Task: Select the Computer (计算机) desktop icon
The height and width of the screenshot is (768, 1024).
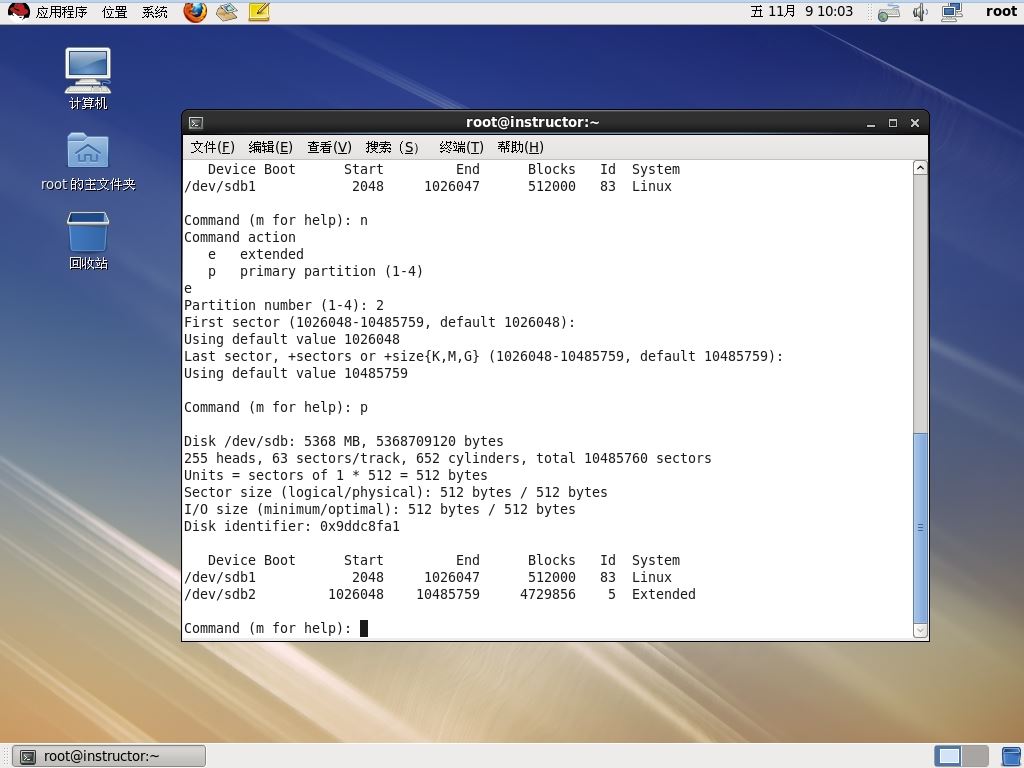Action: [x=88, y=79]
